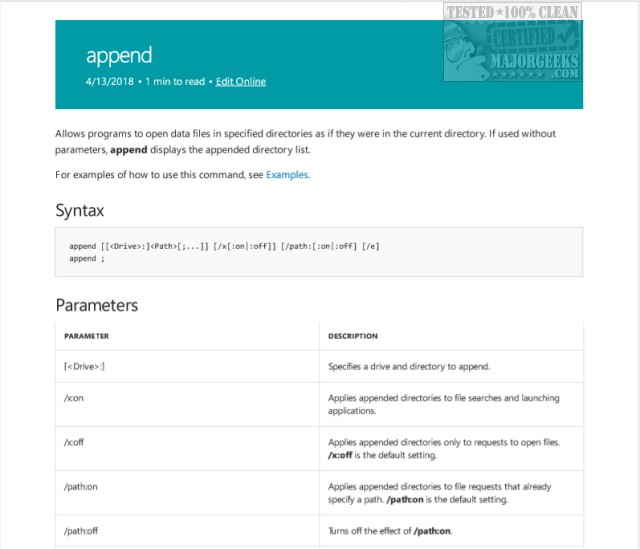Select the Parameters section heading
The width and height of the screenshot is (640, 549).
(x=97, y=305)
